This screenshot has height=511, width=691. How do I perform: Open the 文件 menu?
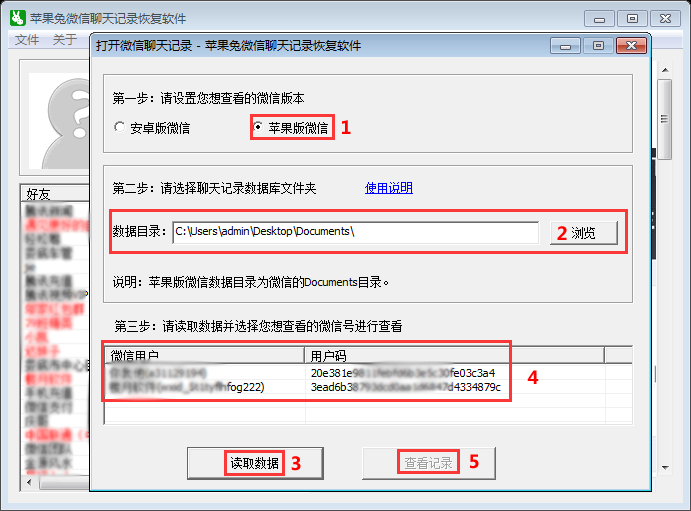(27, 40)
